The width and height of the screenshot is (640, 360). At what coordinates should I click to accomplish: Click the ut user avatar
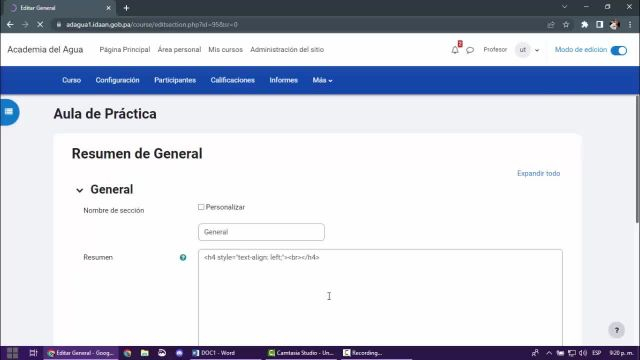pos(522,50)
